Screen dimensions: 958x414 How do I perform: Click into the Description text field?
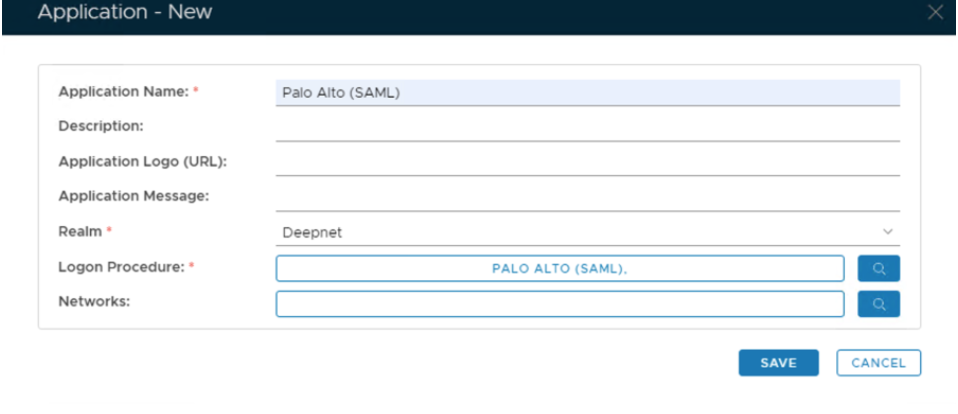coord(587,127)
